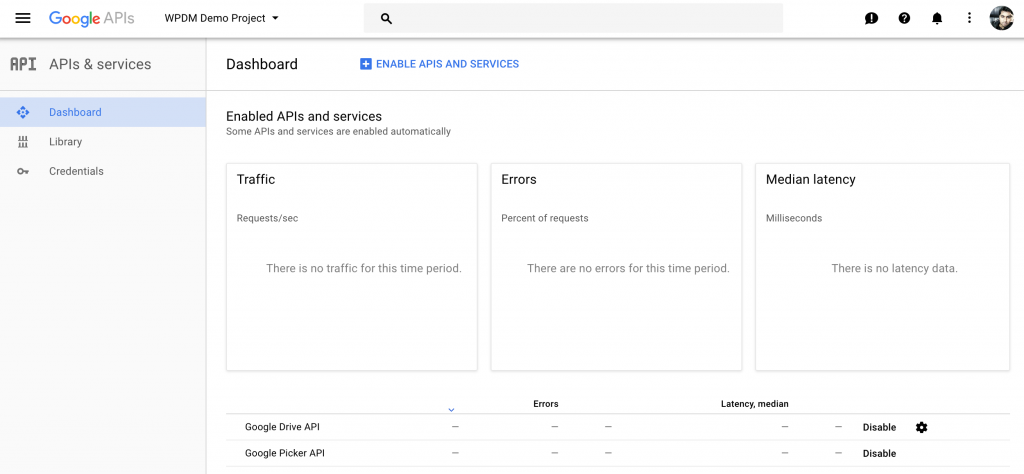Viewport: 1024px width, 474px height.
Task: Click the Errors column header
Action: click(546, 404)
